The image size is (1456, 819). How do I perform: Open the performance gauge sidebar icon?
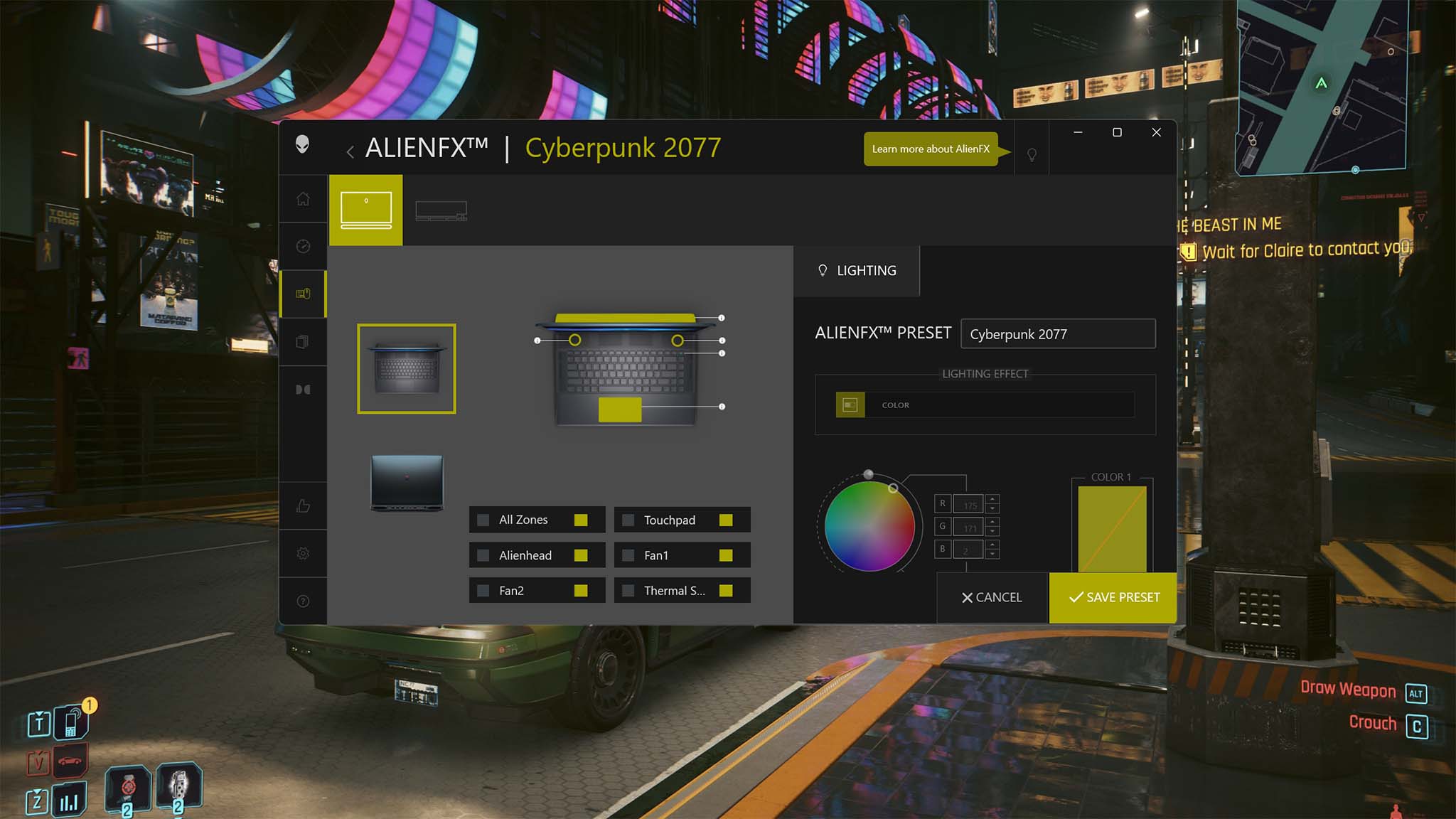[x=303, y=246]
